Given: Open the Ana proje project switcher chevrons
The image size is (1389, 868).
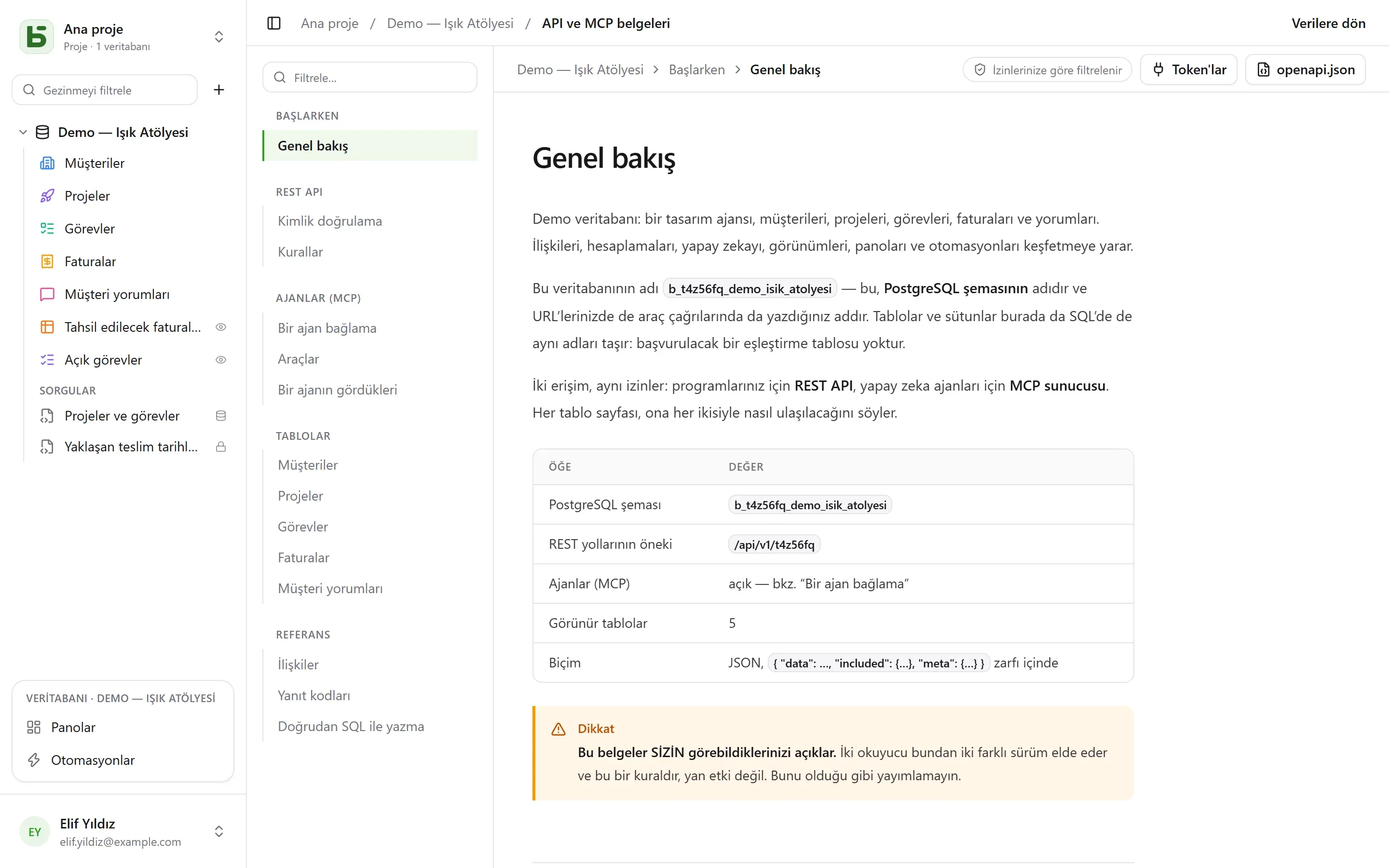Looking at the screenshot, I should (x=218, y=37).
